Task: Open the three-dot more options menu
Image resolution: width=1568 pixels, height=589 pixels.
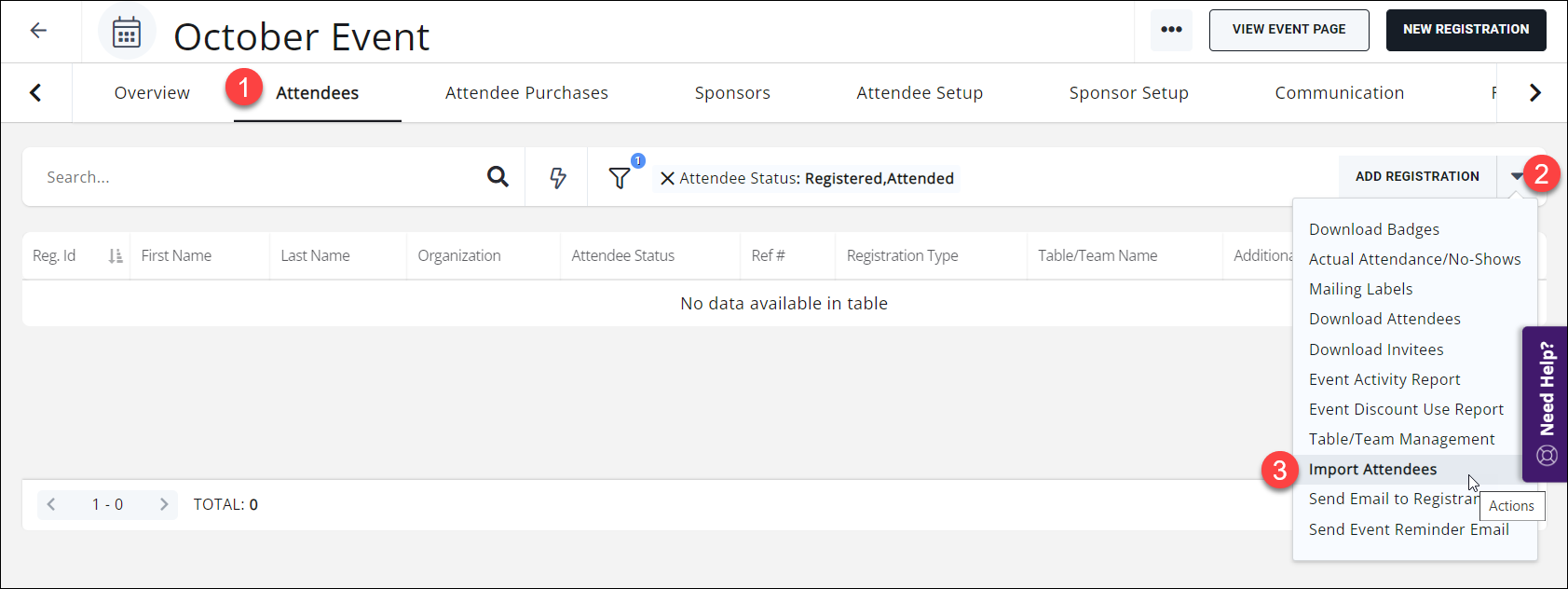Action: (x=1171, y=30)
